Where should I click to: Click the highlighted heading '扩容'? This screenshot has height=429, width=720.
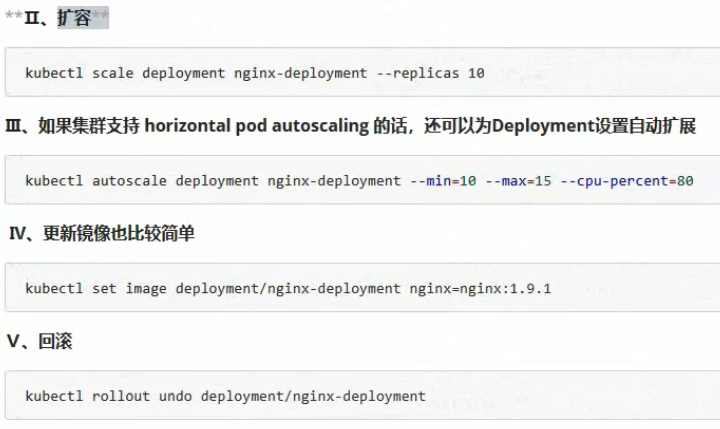74,18
